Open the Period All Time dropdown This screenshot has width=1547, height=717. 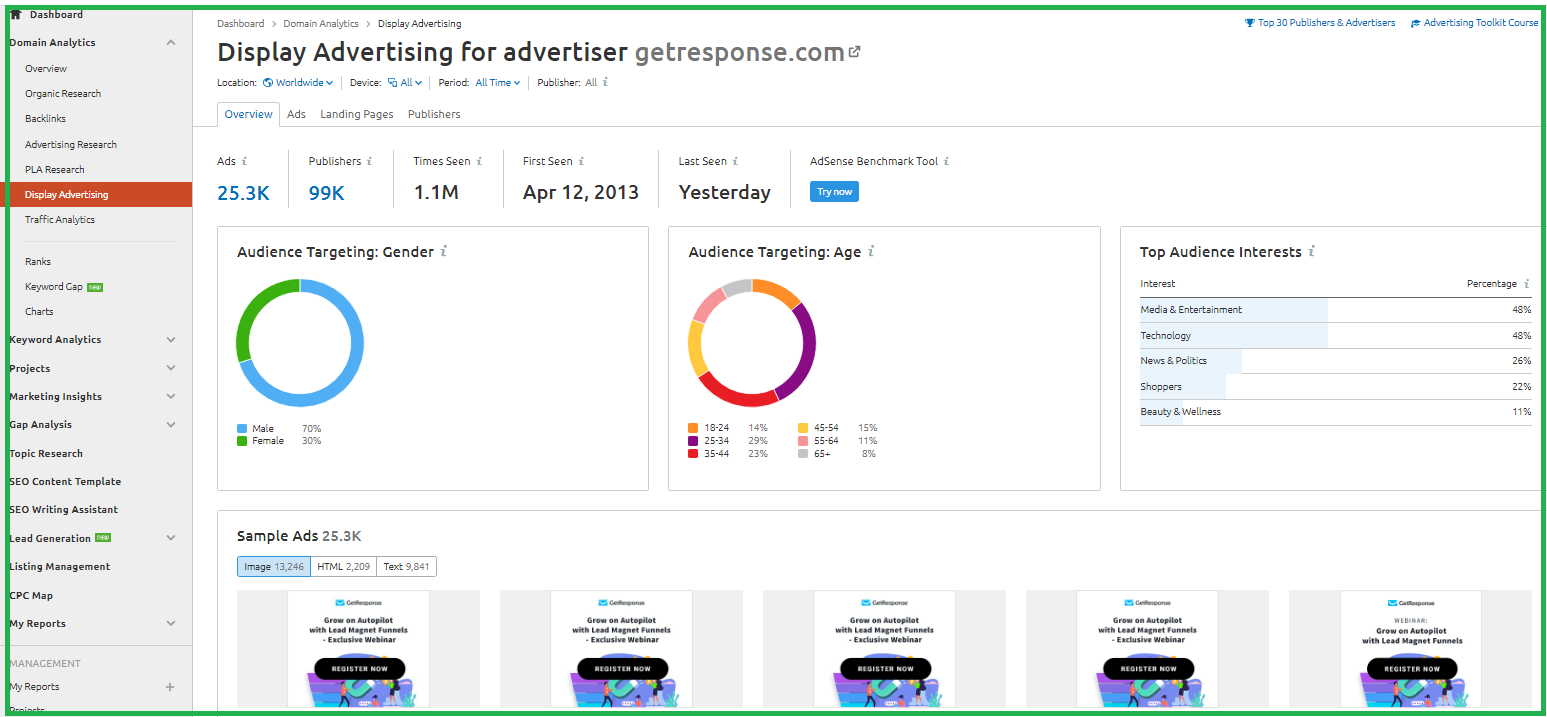coord(498,83)
